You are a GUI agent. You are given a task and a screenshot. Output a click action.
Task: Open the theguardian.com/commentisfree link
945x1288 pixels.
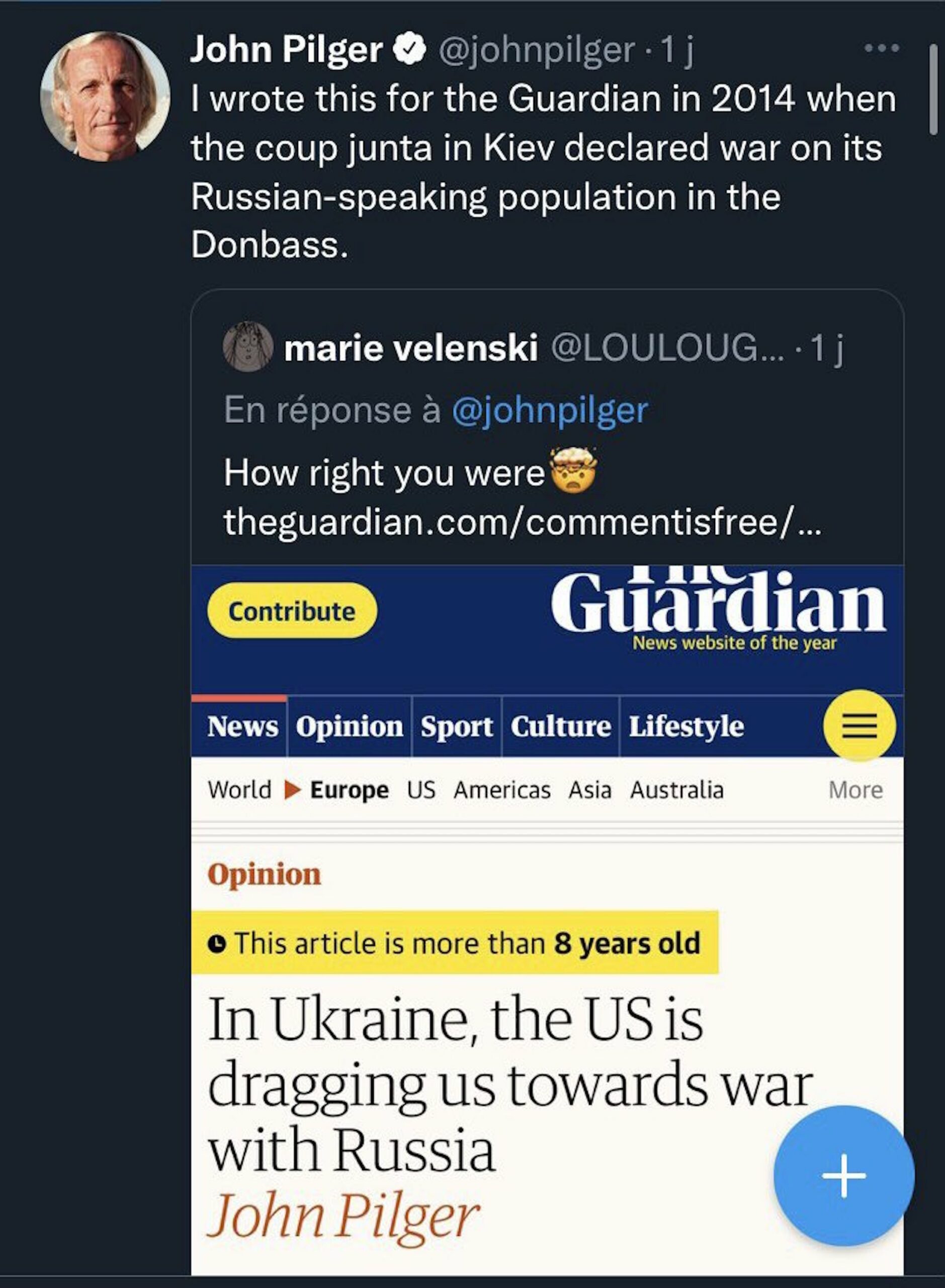coord(522,522)
